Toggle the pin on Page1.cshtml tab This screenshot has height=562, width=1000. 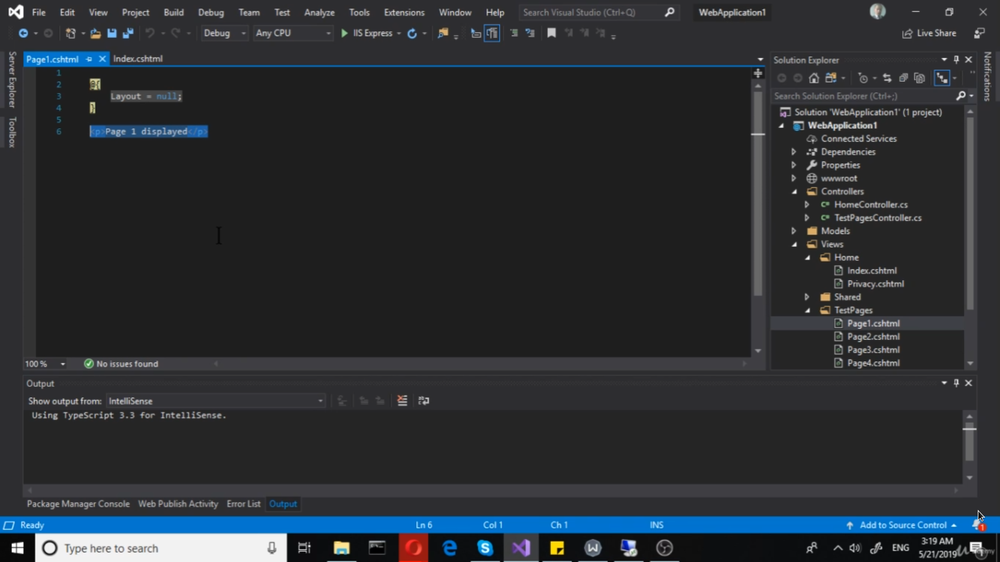89,59
